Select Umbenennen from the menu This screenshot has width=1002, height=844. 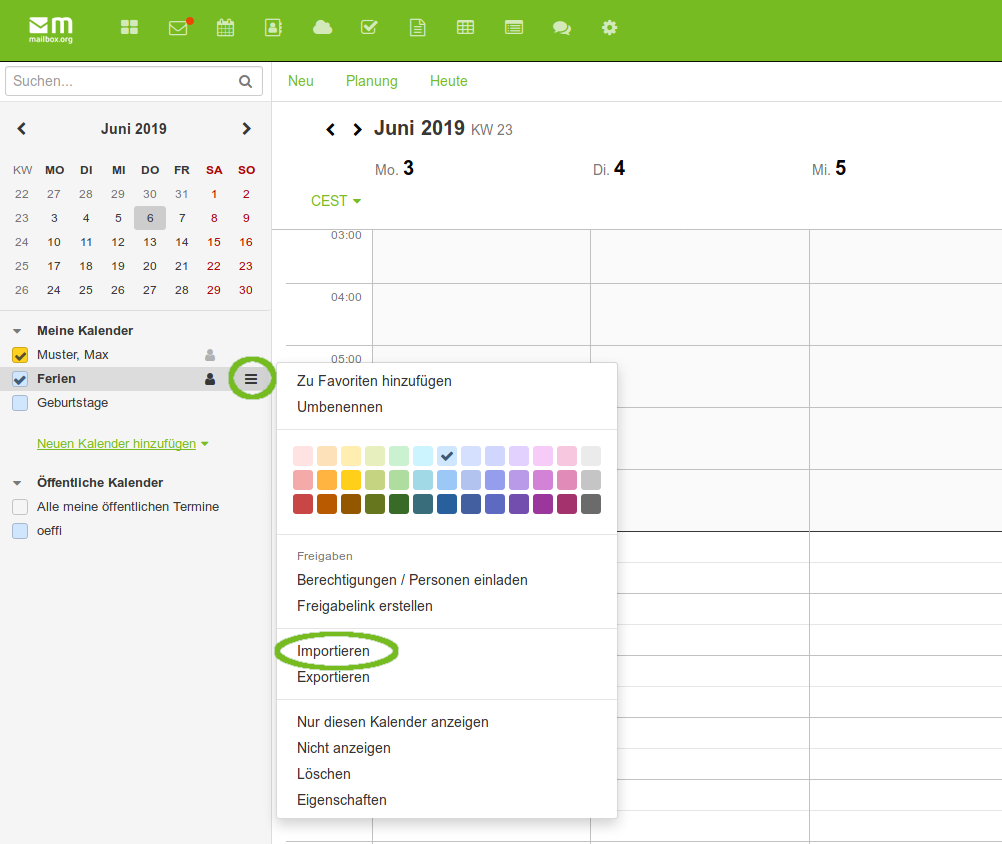tap(339, 407)
